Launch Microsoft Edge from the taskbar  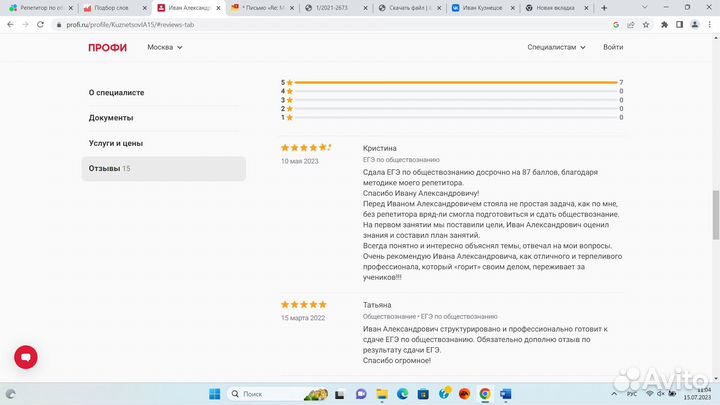coord(403,394)
